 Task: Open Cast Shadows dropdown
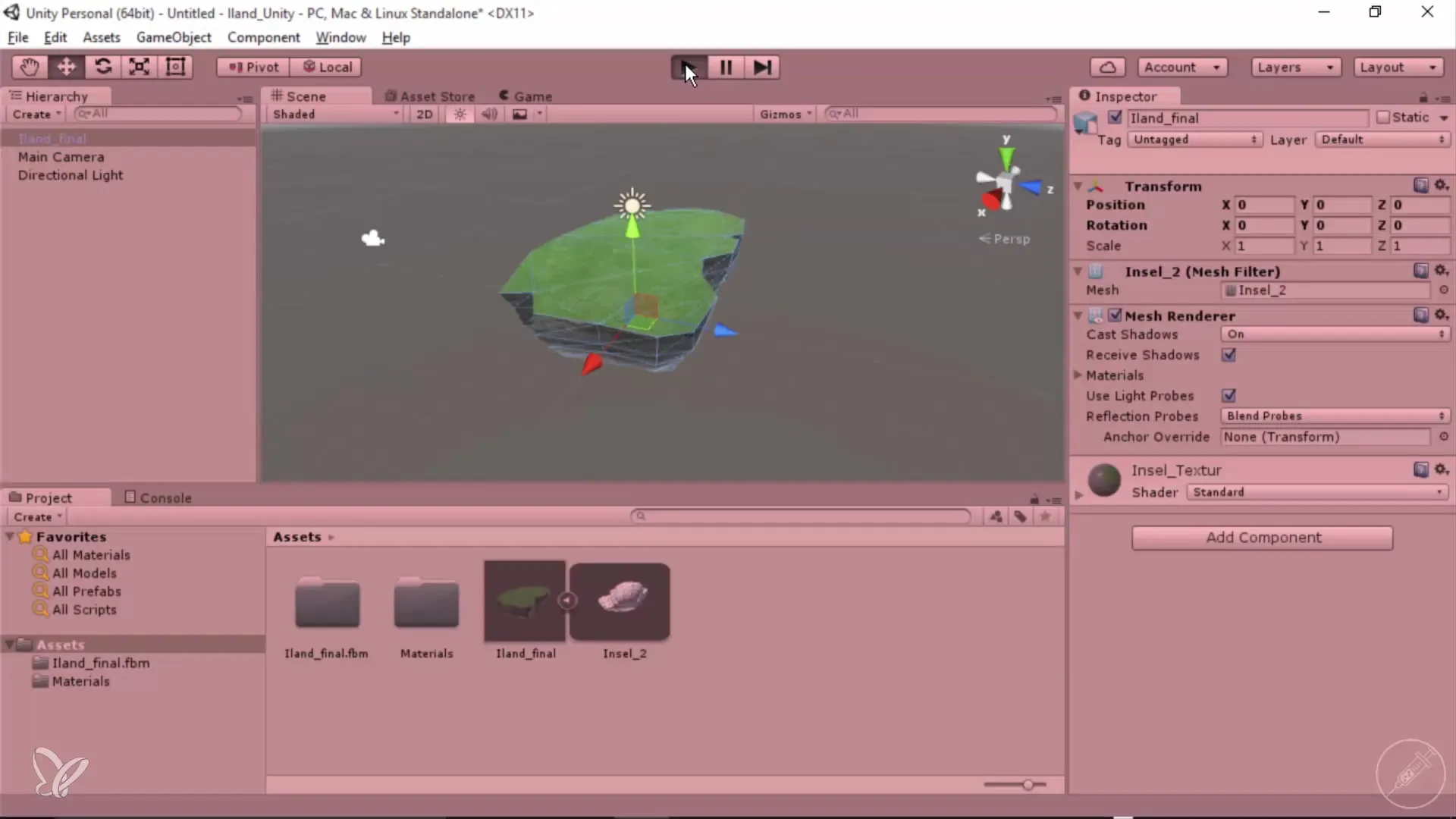(1335, 334)
